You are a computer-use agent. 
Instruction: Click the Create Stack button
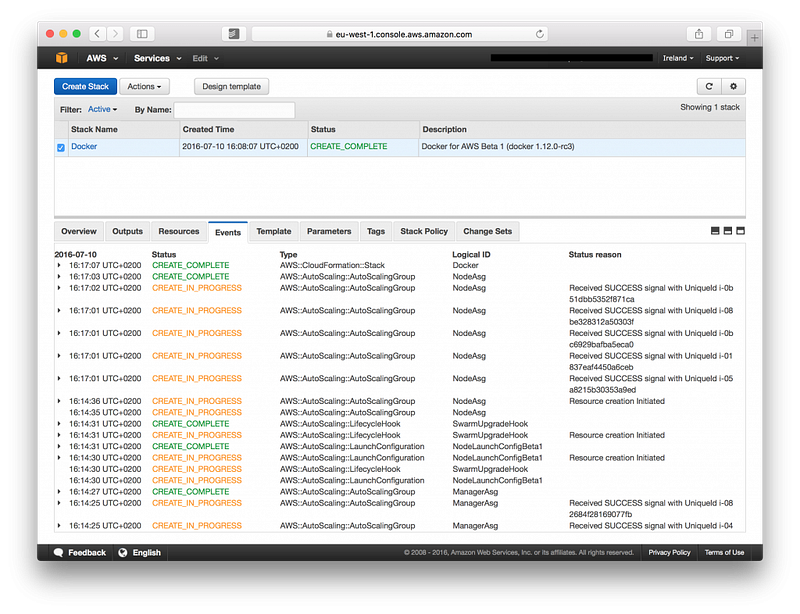coord(85,86)
